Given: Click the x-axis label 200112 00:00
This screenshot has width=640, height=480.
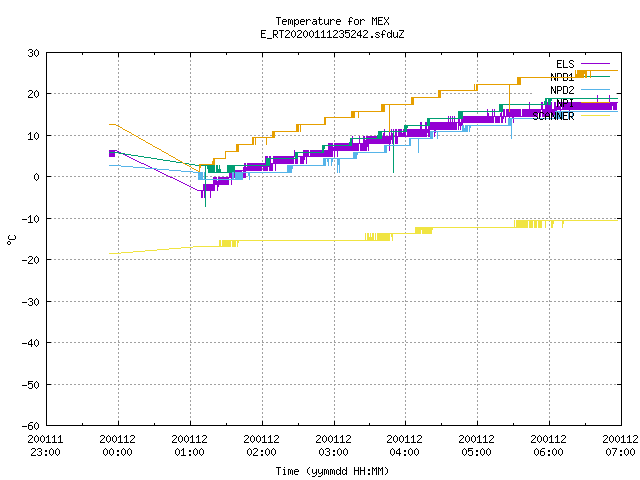Looking at the screenshot, I should coord(118,446).
